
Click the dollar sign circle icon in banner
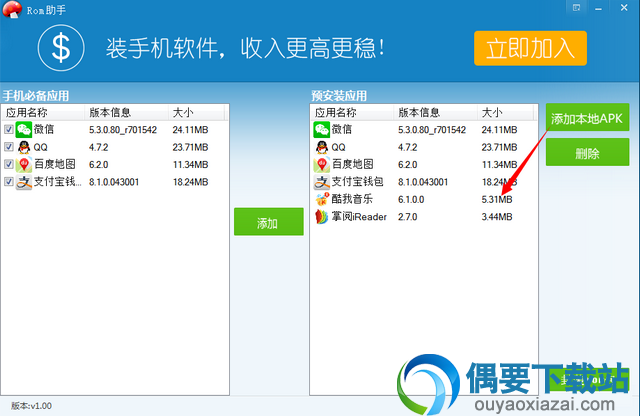coord(61,48)
